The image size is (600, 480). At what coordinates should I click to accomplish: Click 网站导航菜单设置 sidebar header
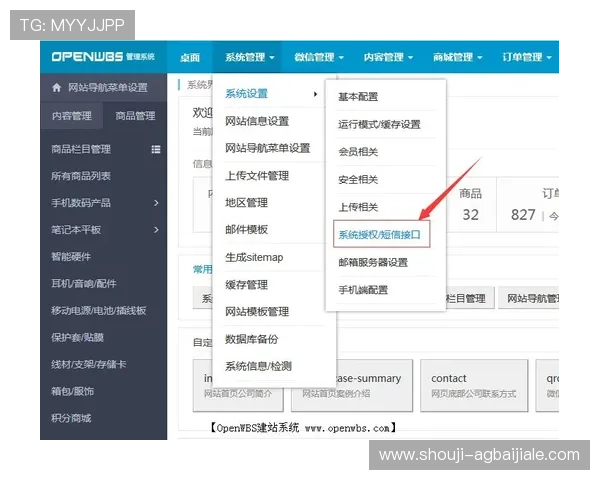click(103, 88)
